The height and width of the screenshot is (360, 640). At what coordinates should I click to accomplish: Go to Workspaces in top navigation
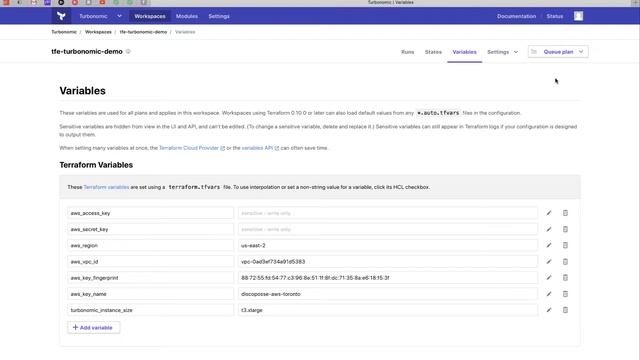[x=150, y=16]
